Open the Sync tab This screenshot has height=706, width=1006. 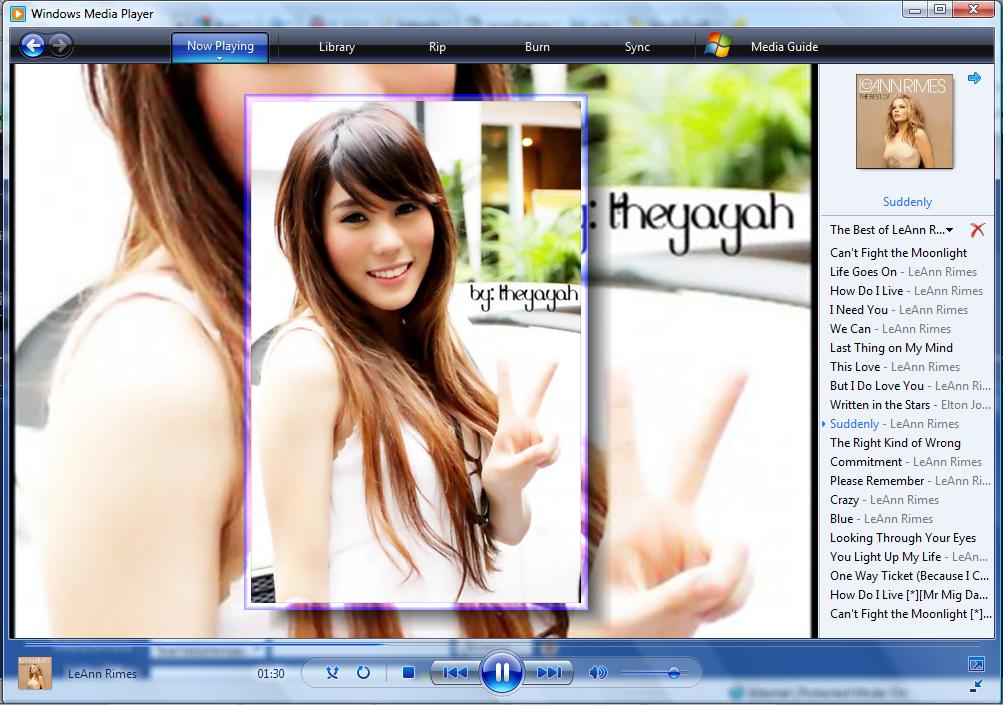(x=637, y=47)
